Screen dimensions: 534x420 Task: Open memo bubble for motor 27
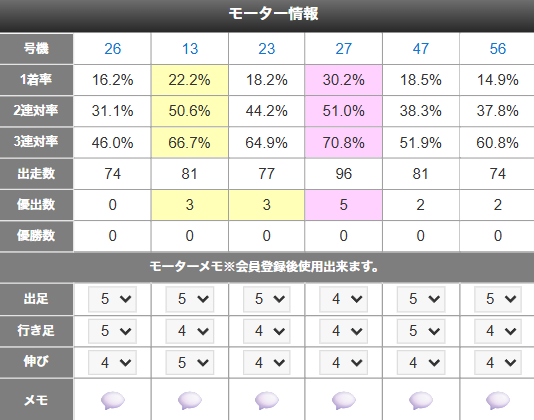coord(344,400)
